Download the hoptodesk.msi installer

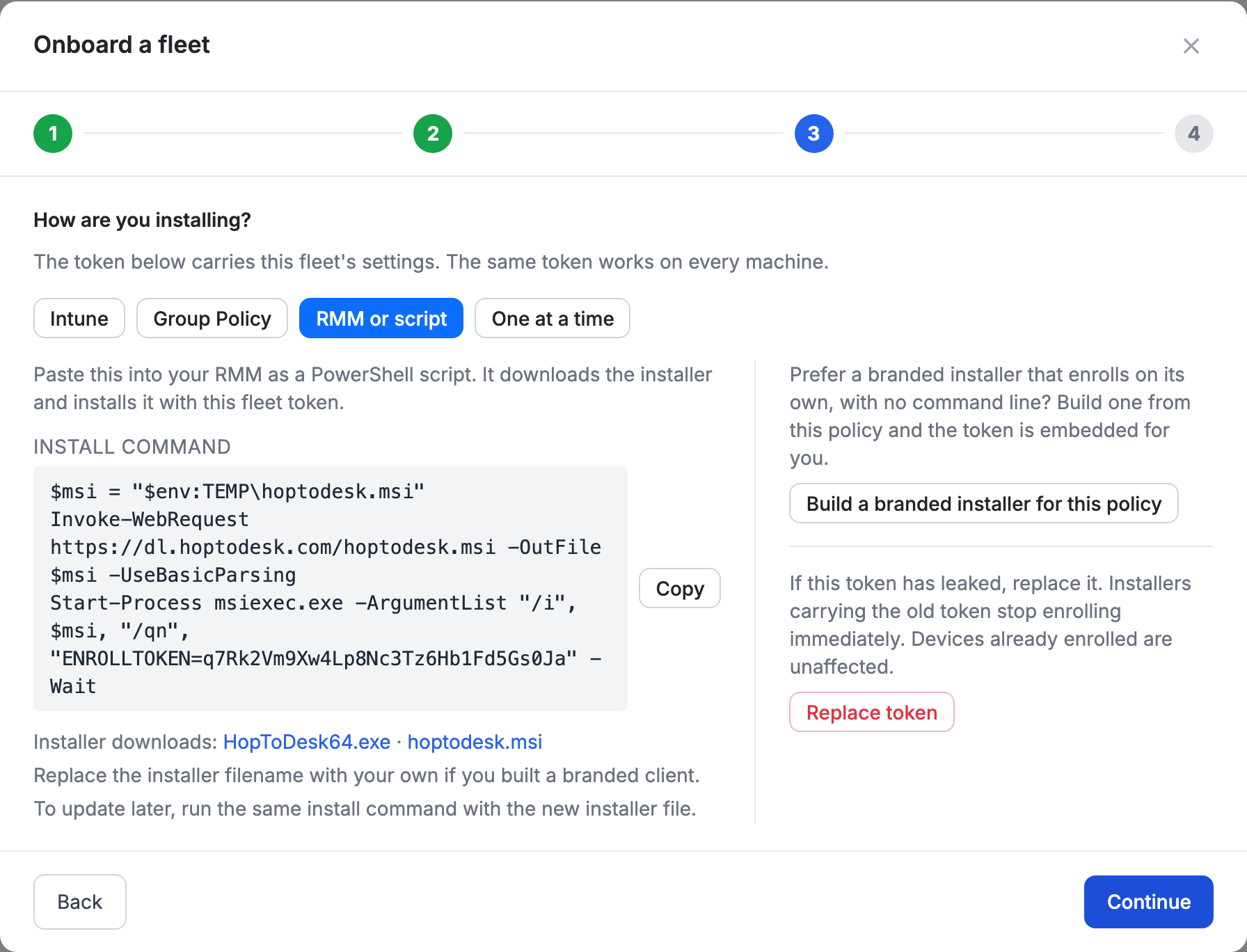pos(475,742)
